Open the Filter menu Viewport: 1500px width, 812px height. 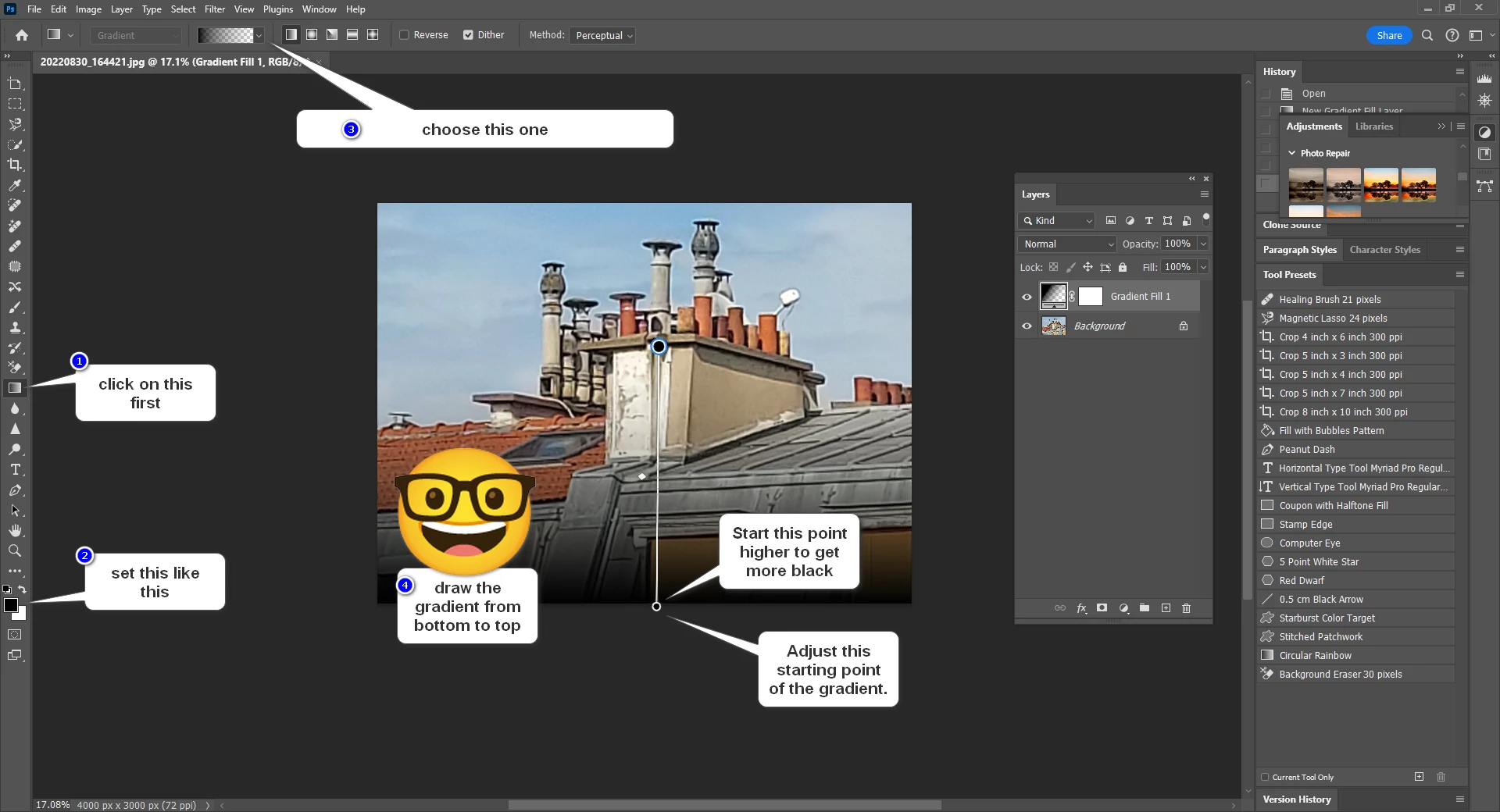click(x=214, y=9)
